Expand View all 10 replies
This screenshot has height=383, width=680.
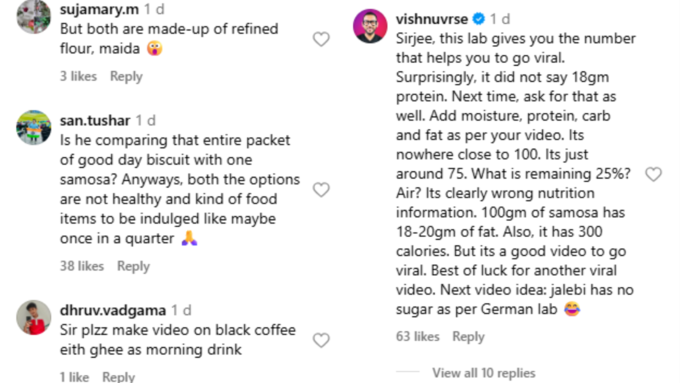tap(484, 373)
